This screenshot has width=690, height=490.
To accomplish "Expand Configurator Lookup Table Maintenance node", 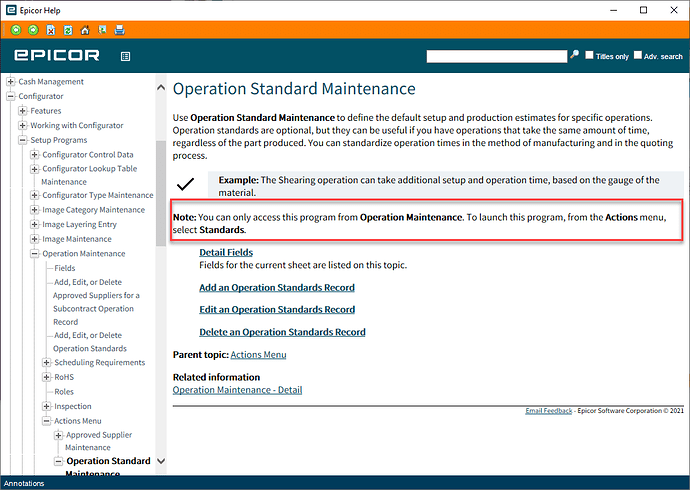I will (x=34, y=169).
